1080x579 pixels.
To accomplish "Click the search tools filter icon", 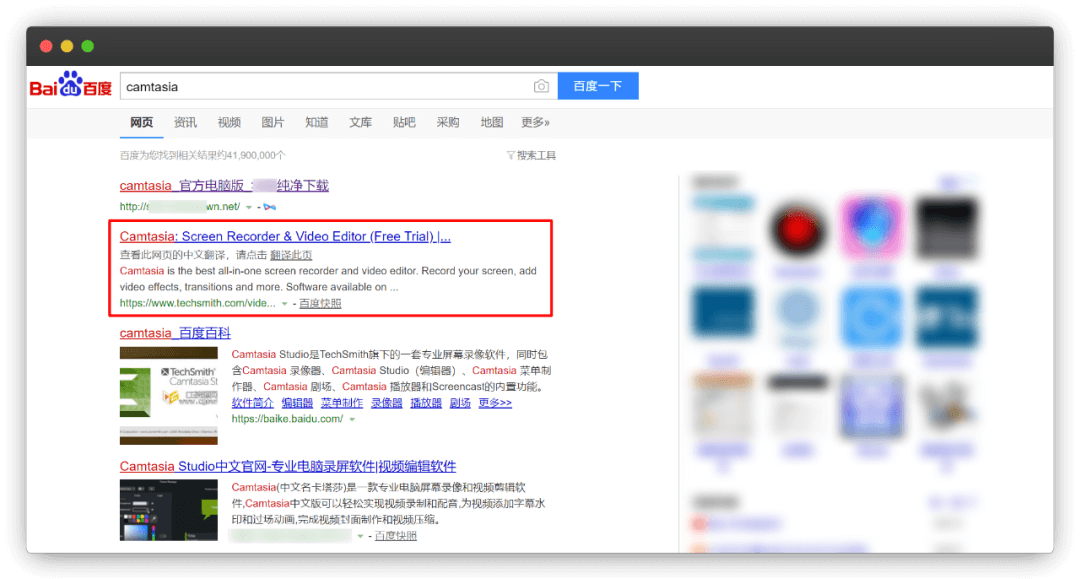I will pos(510,156).
